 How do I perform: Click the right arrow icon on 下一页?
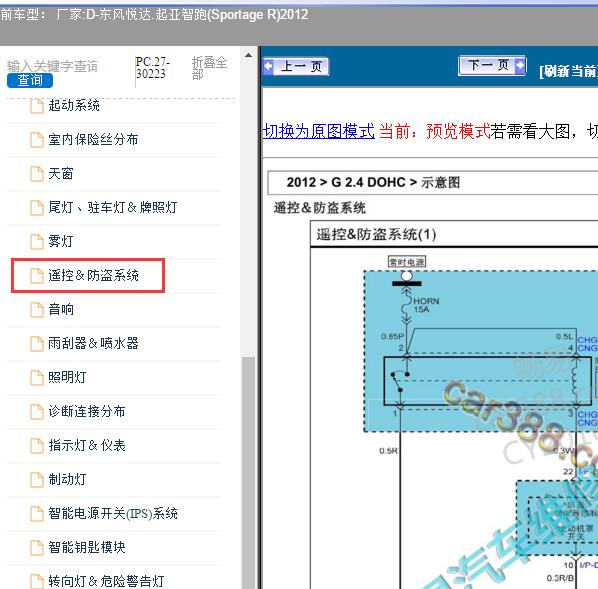(x=519, y=65)
